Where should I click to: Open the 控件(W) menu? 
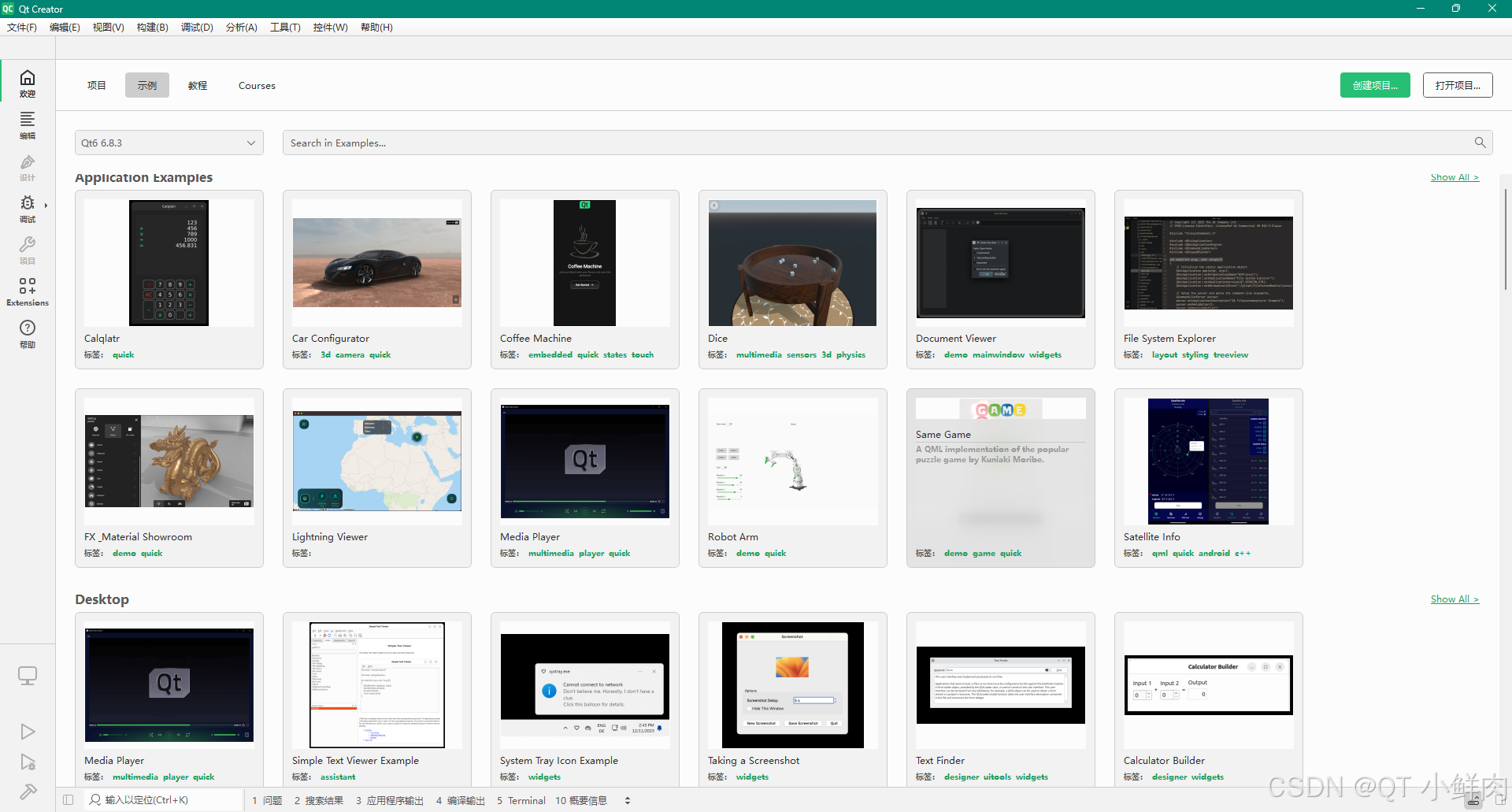331,27
